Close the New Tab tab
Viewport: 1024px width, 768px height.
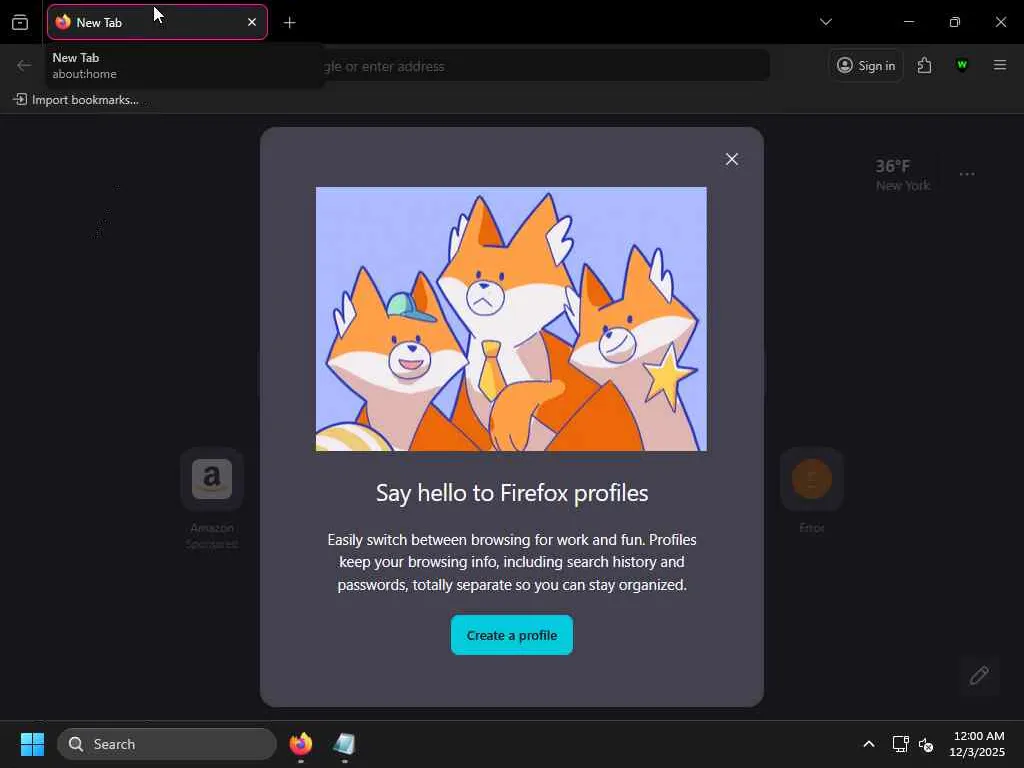[x=252, y=22]
